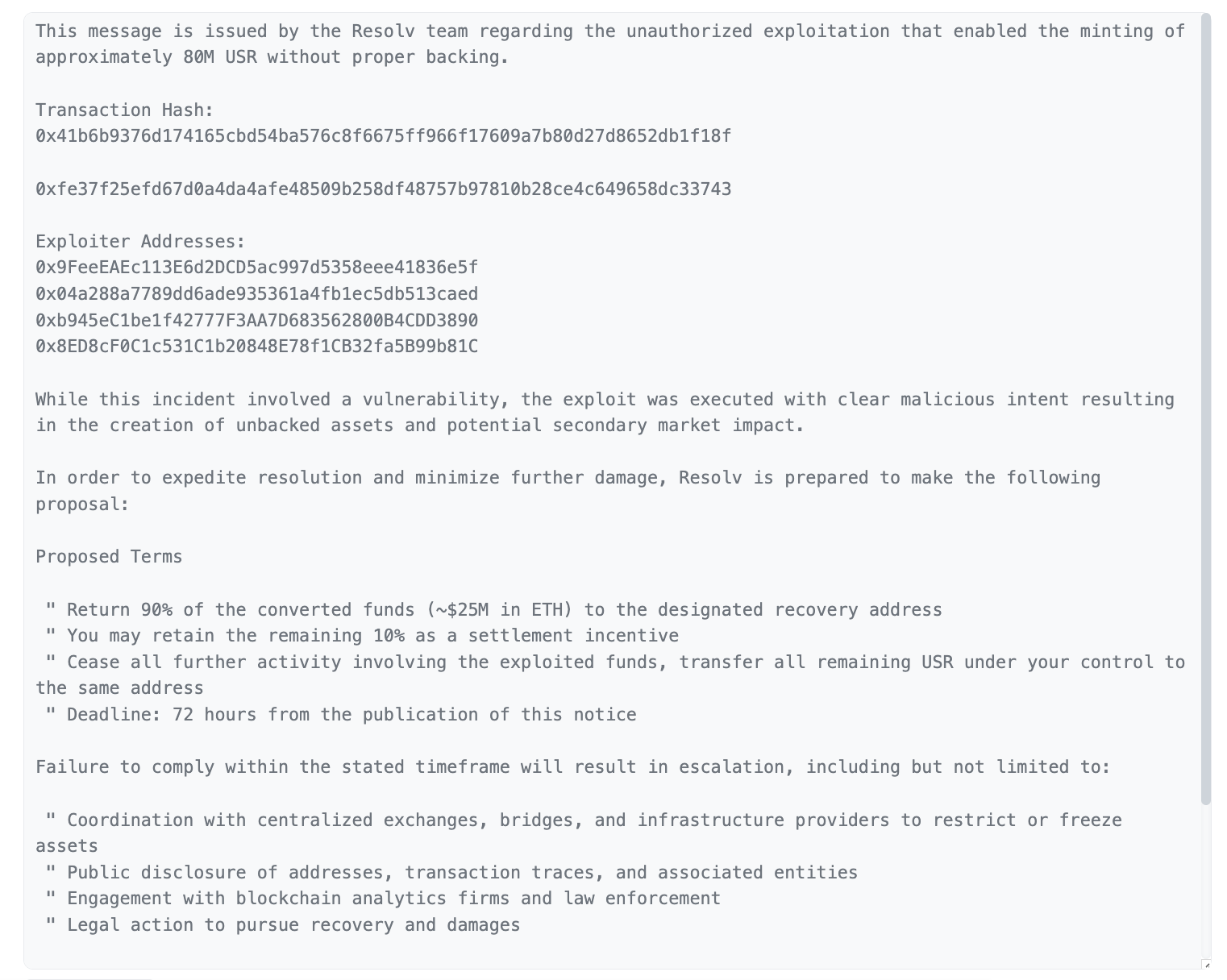
Task: Click the textarea resize handle
Action: pyautogui.click(x=1205, y=964)
